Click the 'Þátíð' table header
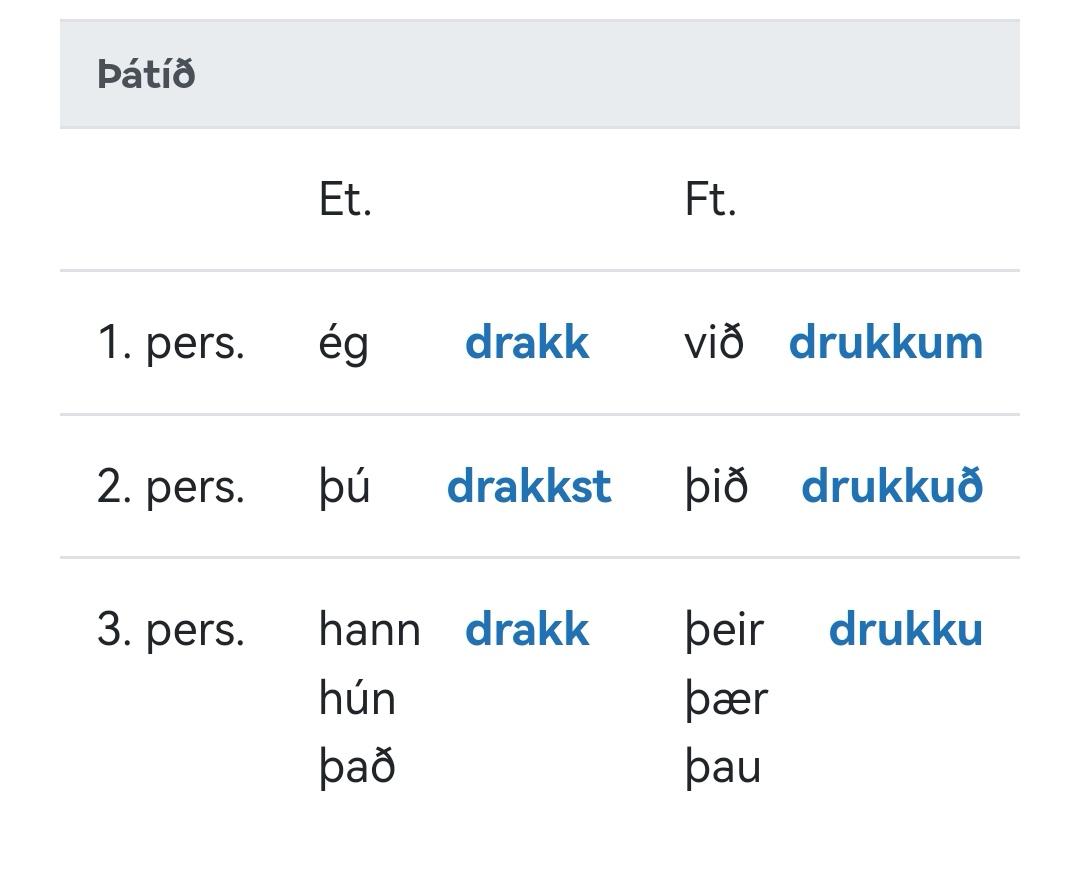Image resolution: width=1080 pixels, height=883 pixels. [x=146, y=75]
